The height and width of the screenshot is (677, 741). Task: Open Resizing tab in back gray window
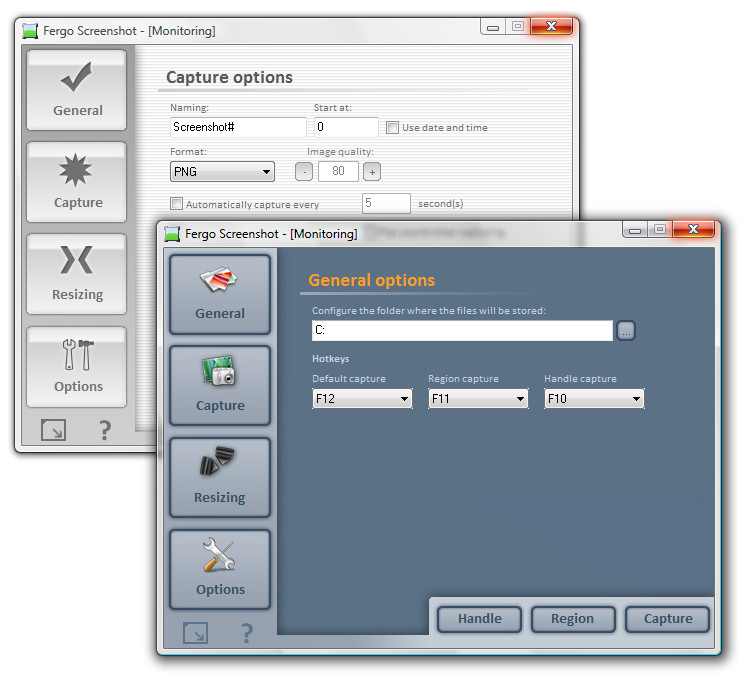pos(77,274)
